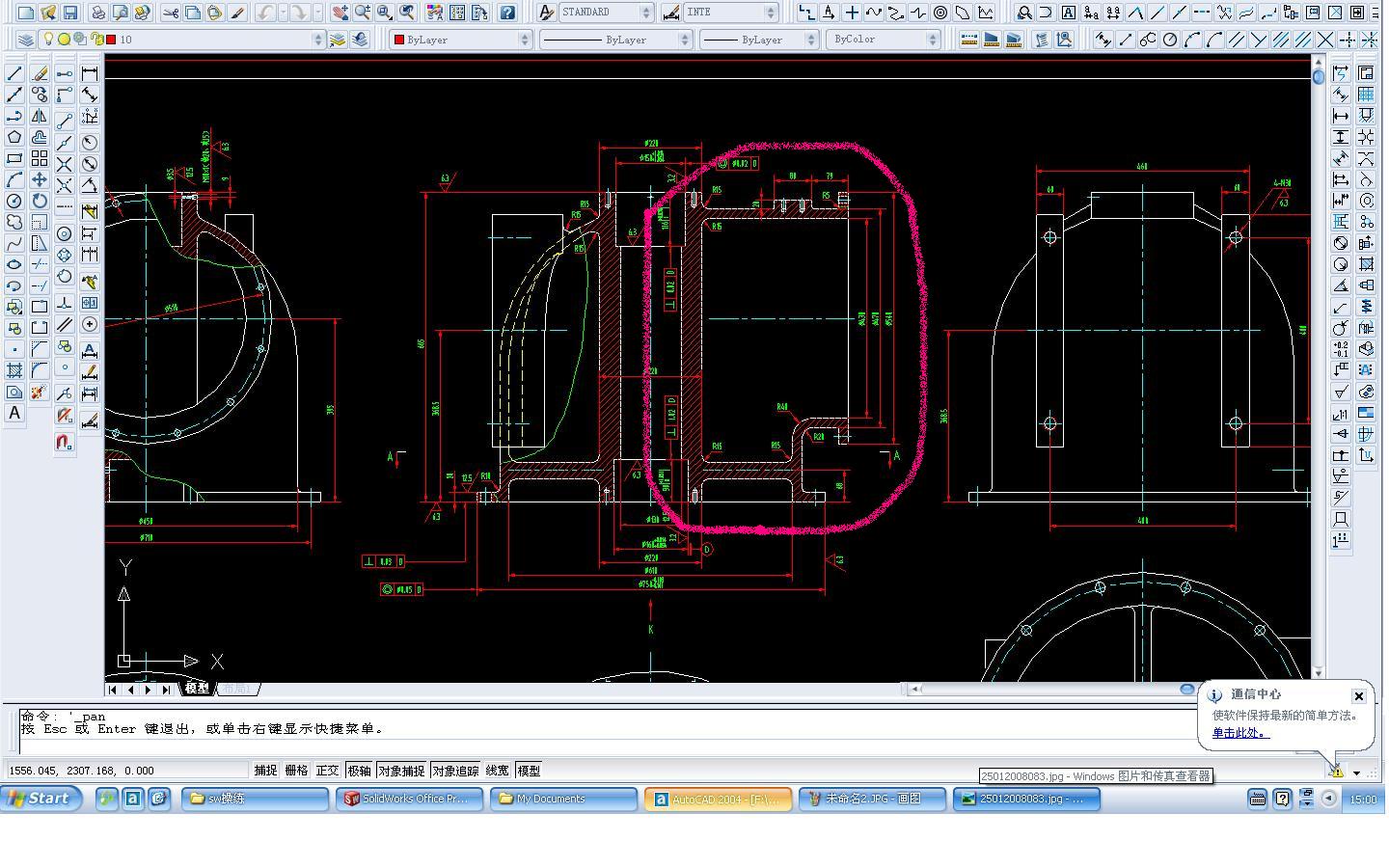Select the Aligned Dimension tool

coord(90,95)
